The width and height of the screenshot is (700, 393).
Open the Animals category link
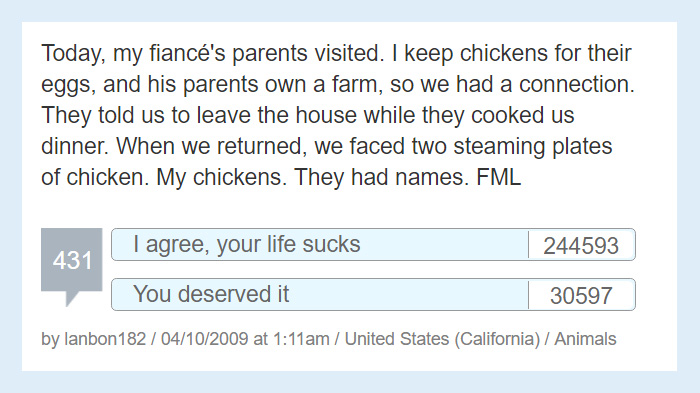[x=585, y=339]
